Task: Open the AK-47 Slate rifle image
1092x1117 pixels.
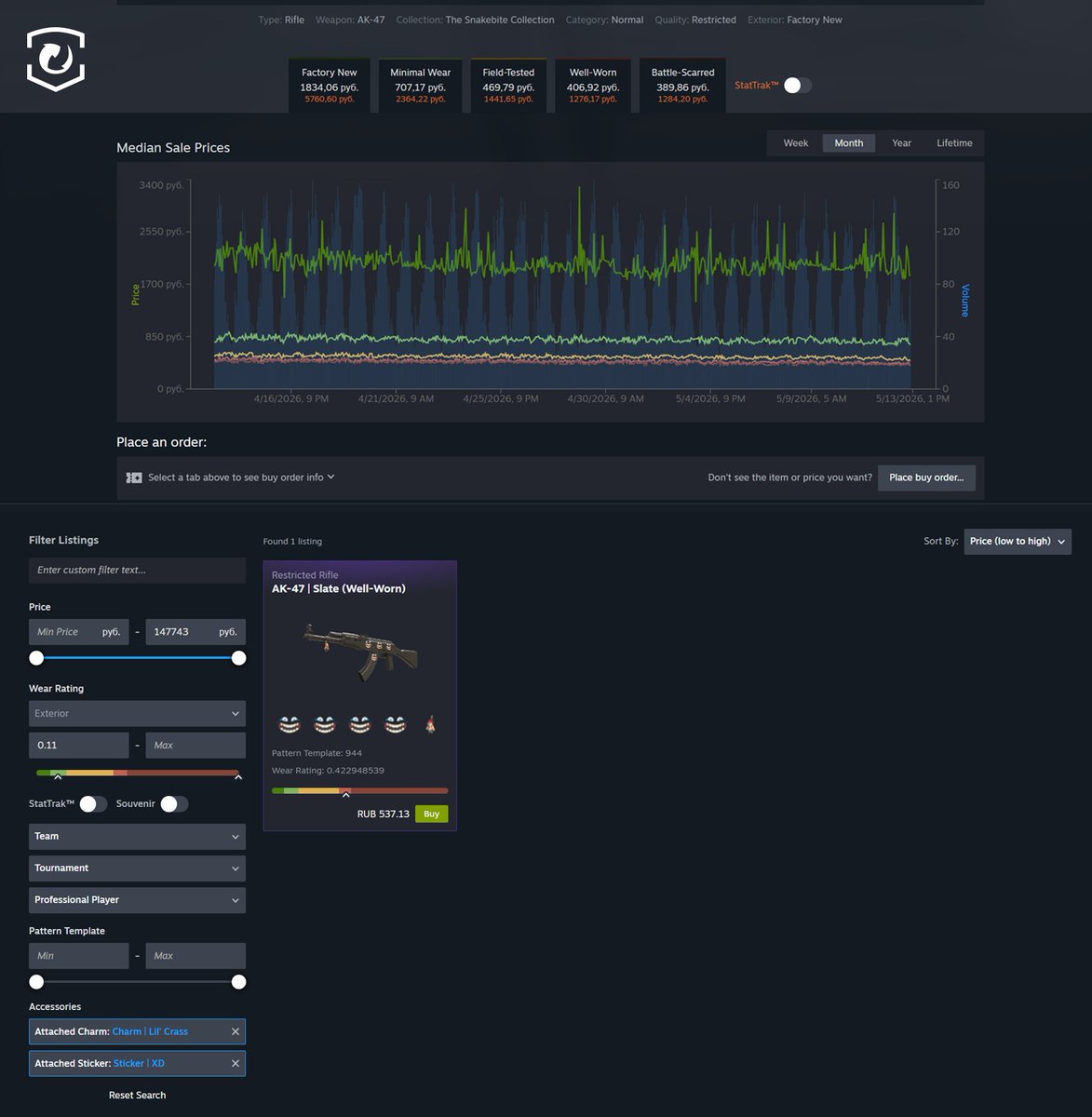Action: coord(359,653)
